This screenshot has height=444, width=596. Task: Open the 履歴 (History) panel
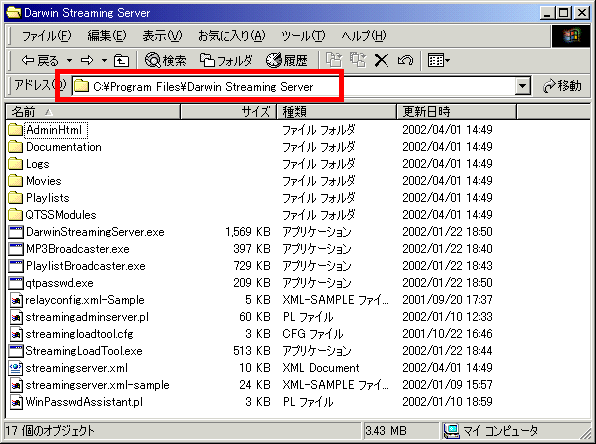click(x=287, y=60)
